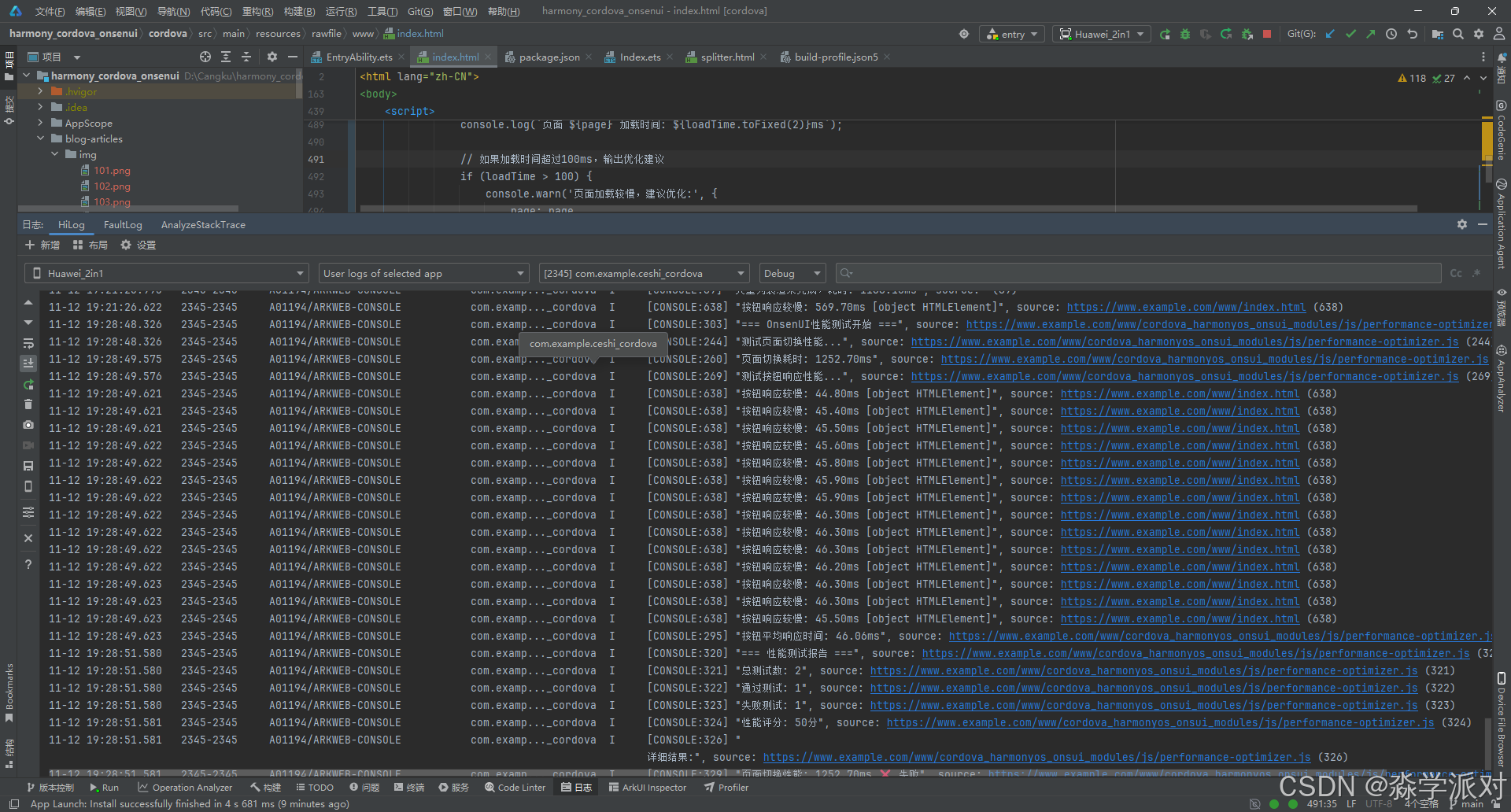Open the Huawei_2in1 device dropdown in toolbar
The height and width of the screenshot is (812, 1511).
point(1102,34)
